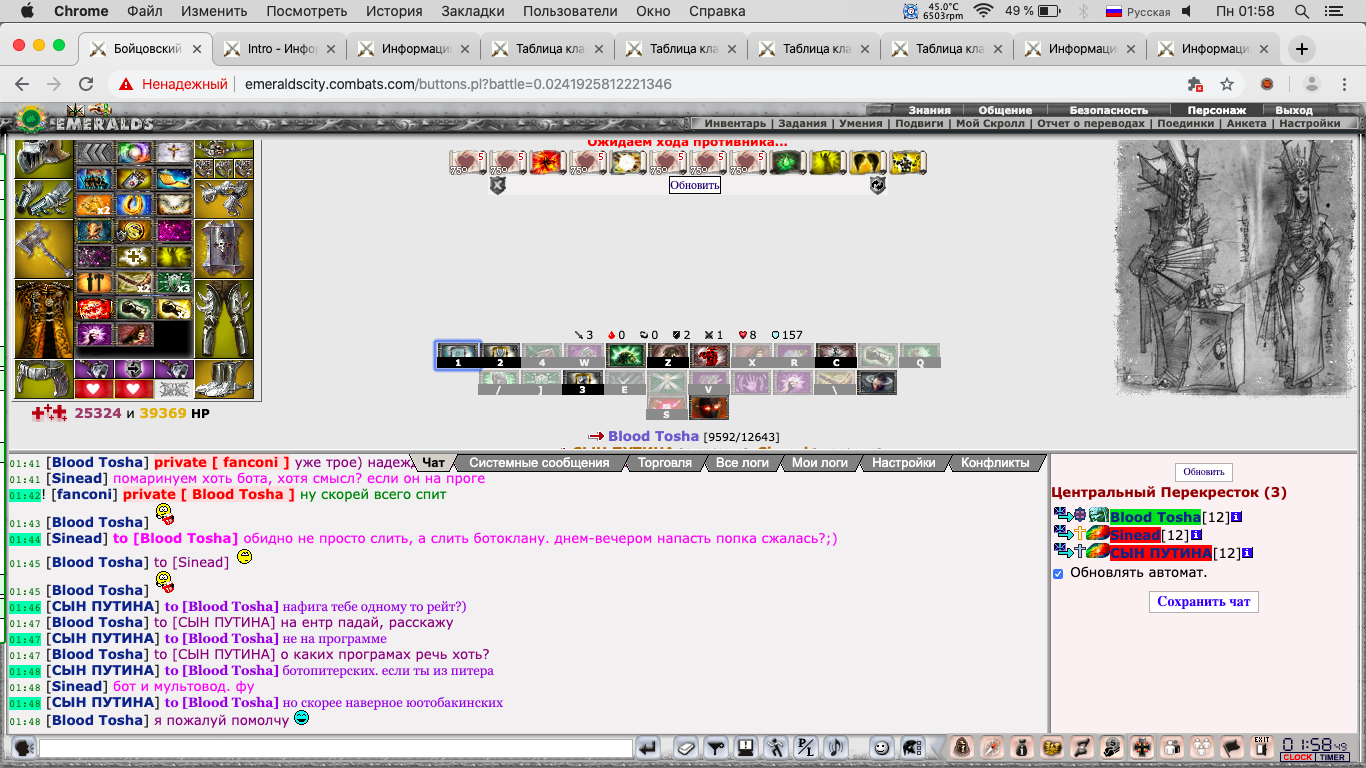Click the white cross effect icon

click(x=134, y=257)
